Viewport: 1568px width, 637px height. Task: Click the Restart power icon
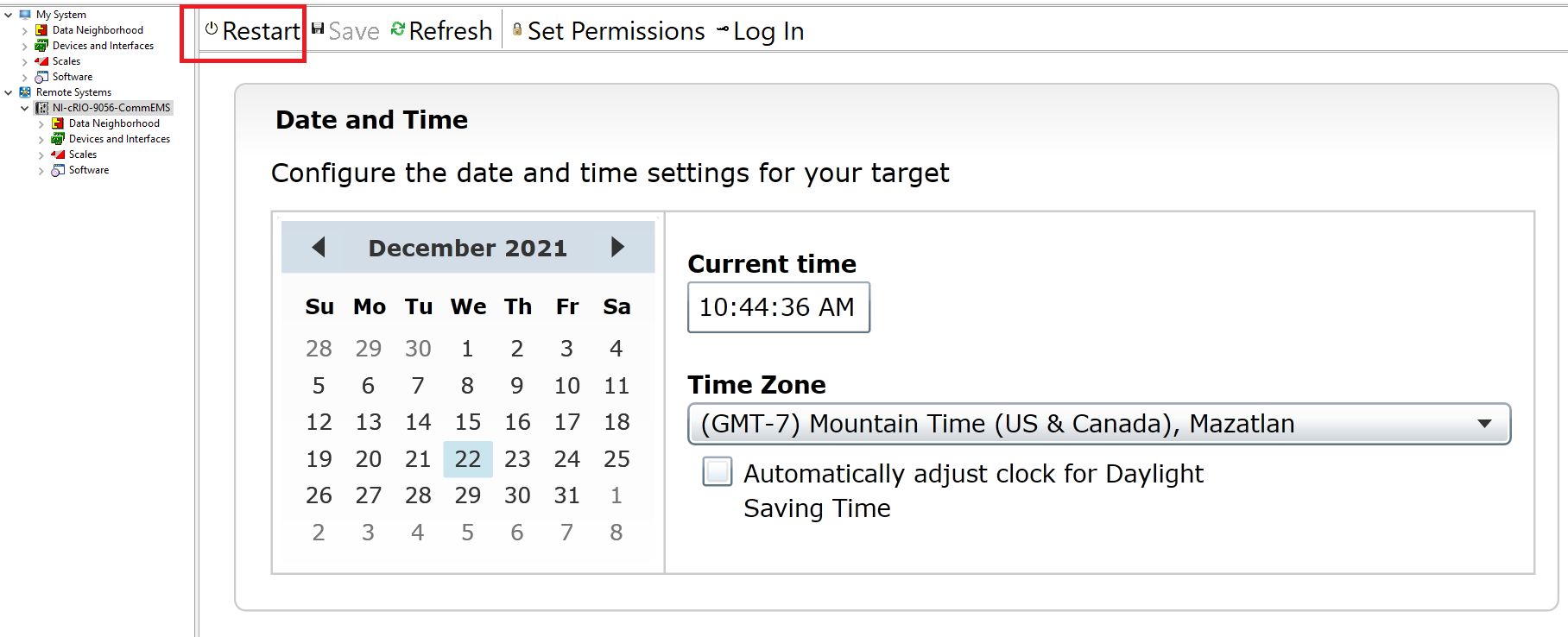[211, 28]
